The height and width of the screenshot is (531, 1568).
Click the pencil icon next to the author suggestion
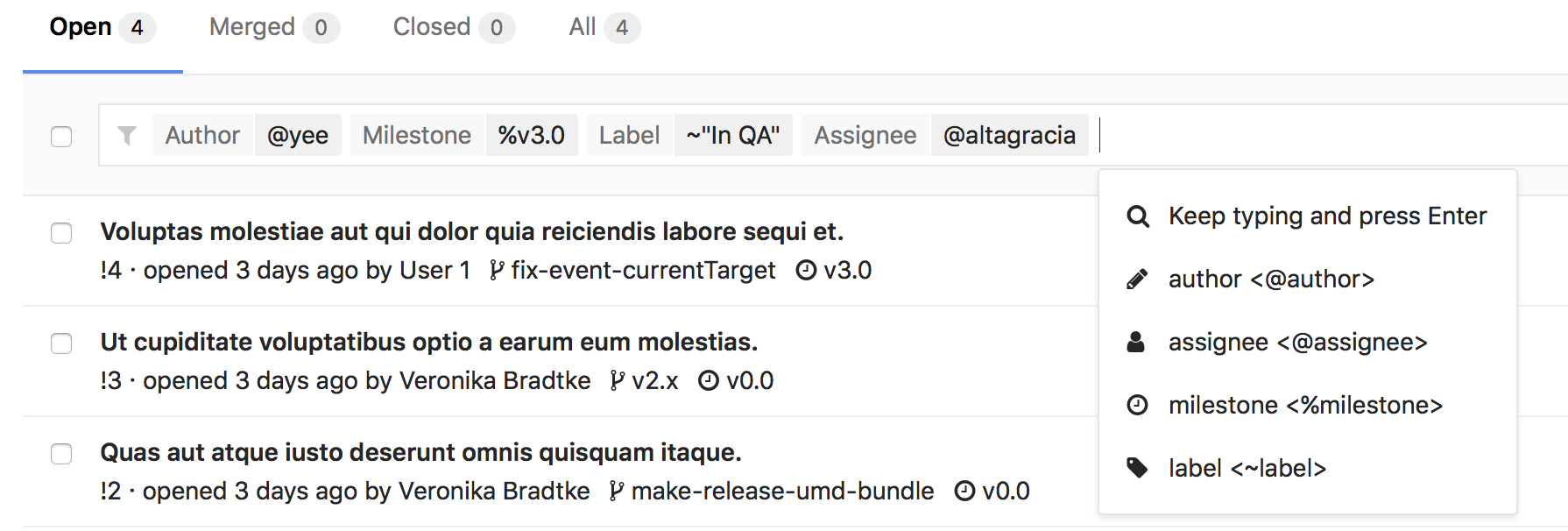tap(1137, 279)
